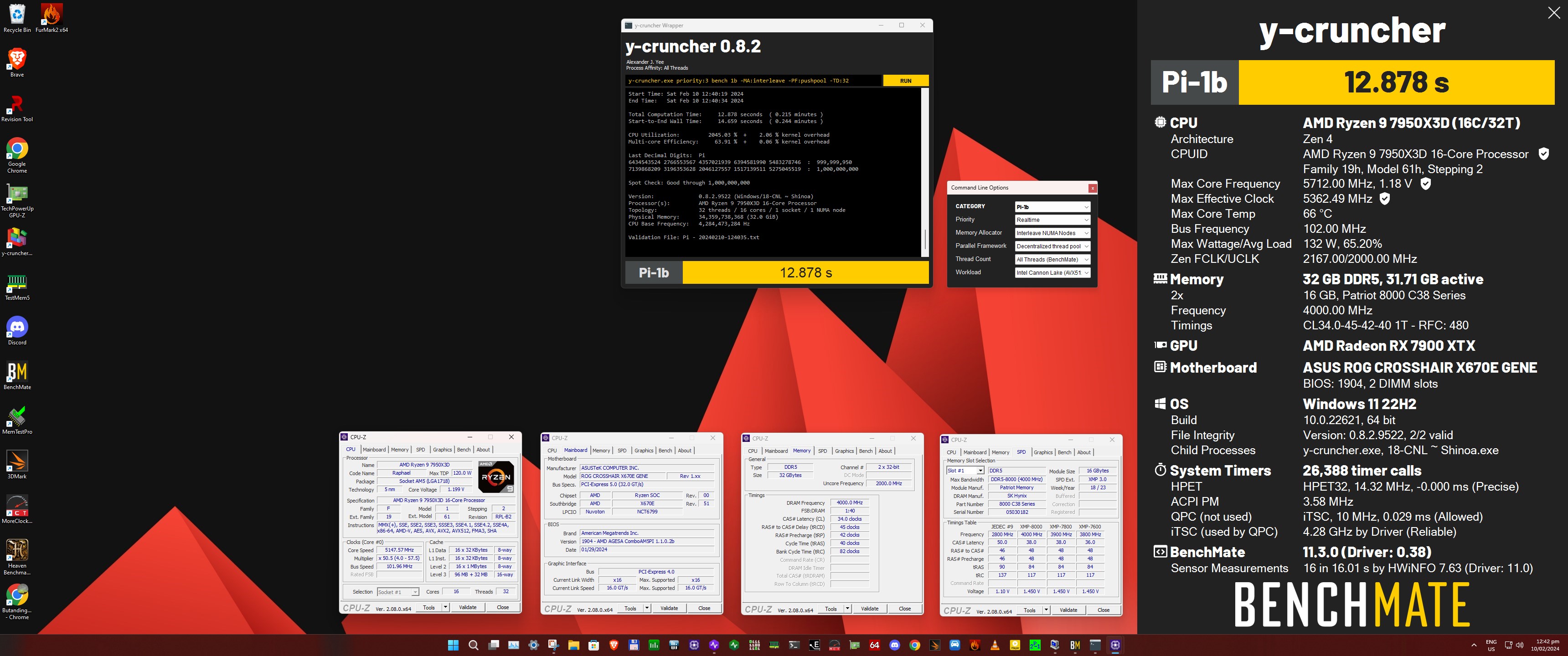
Task: Open the Tools arrow in CPU-Z Memory window
Action: pos(847,609)
